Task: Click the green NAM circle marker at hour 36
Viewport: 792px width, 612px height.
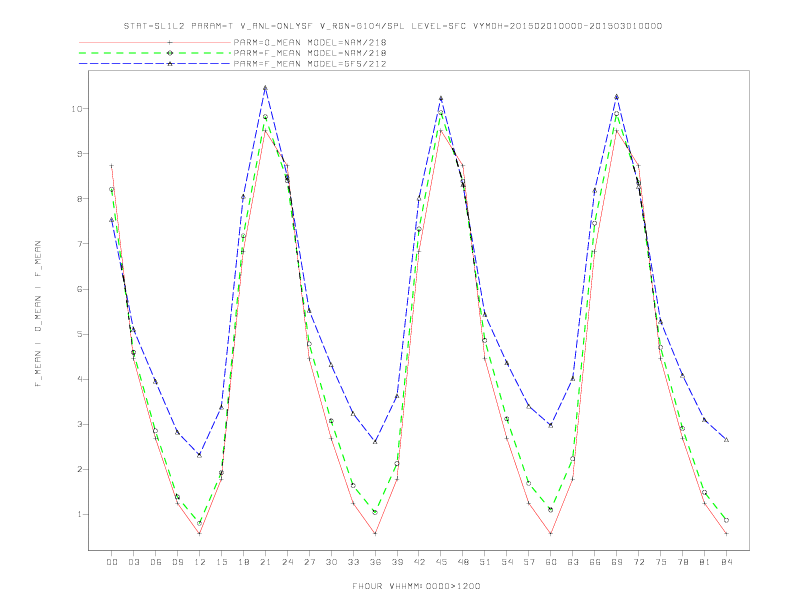Action: pyautogui.click(x=375, y=512)
